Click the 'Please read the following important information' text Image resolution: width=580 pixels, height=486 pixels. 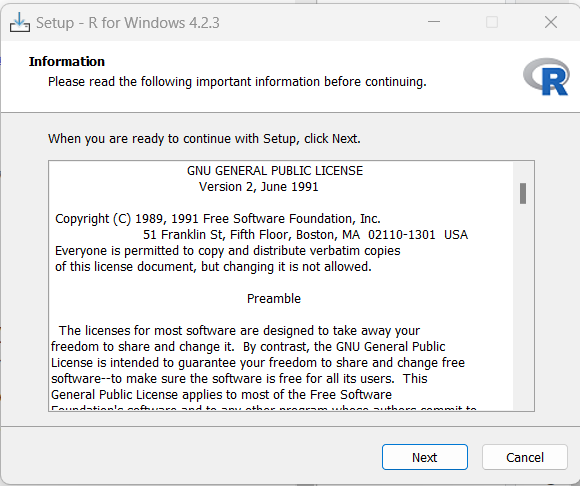(237, 82)
